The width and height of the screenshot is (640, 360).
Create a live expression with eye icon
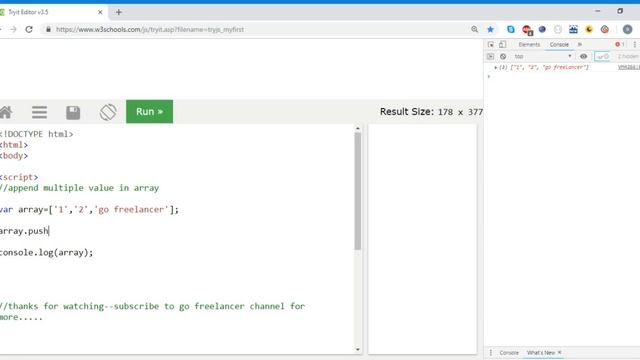coord(584,56)
